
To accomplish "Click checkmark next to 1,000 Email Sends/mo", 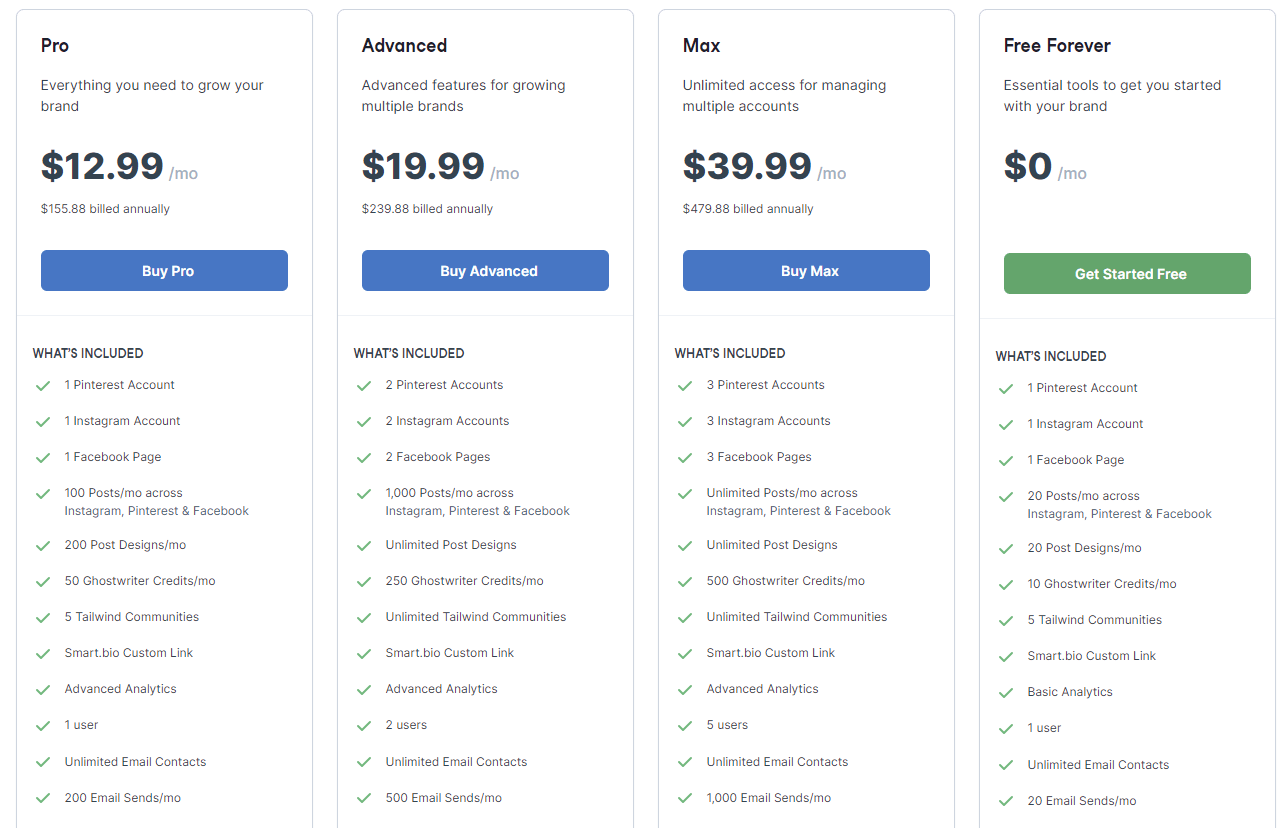I will coord(685,799).
